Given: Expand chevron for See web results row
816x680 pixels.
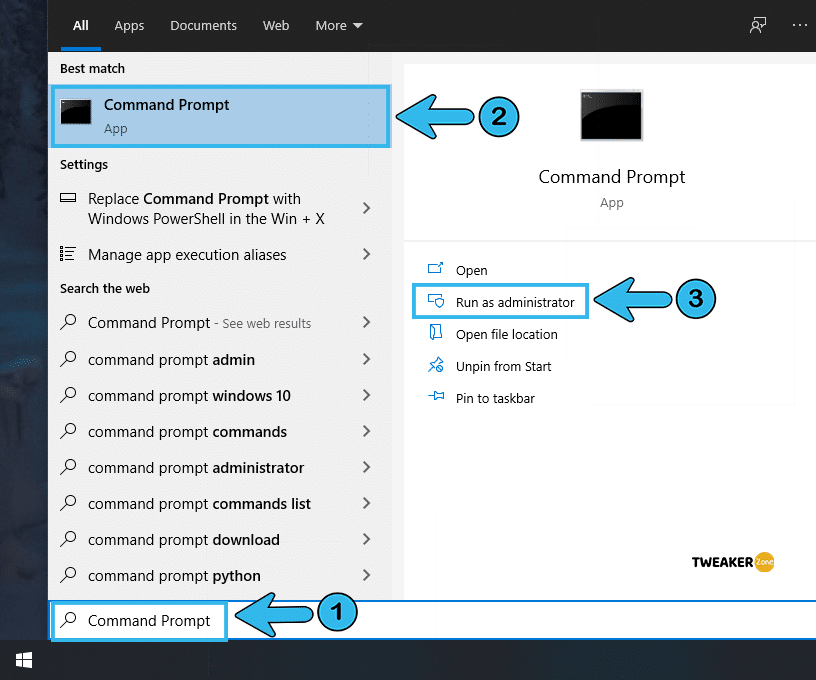Looking at the screenshot, I should point(366,322).
